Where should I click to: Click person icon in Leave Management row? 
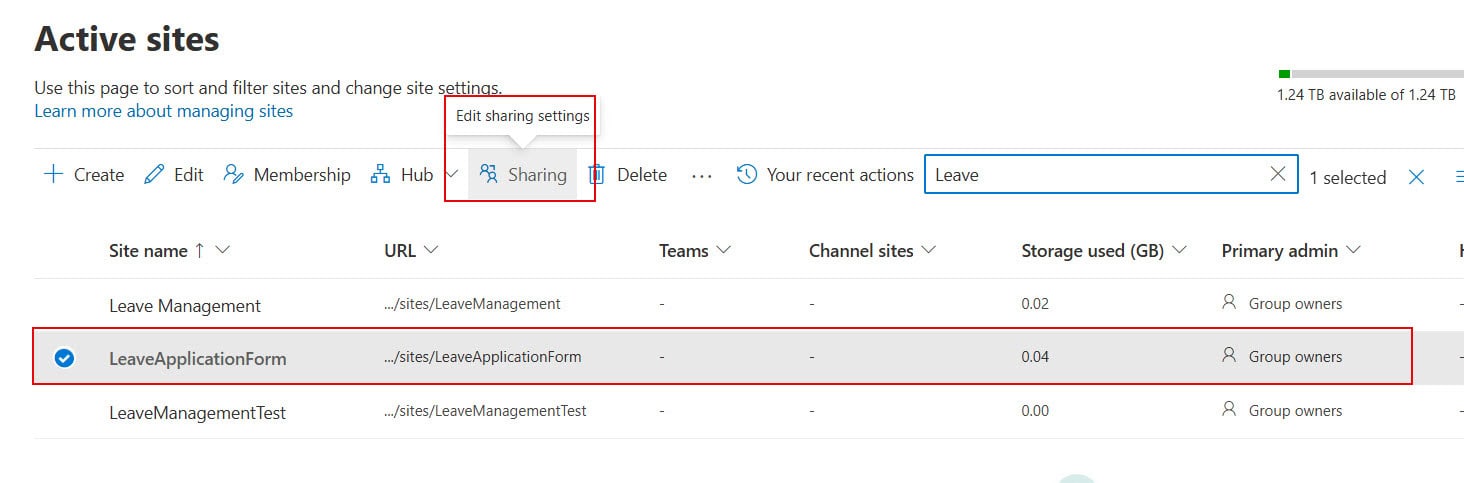1230,302
